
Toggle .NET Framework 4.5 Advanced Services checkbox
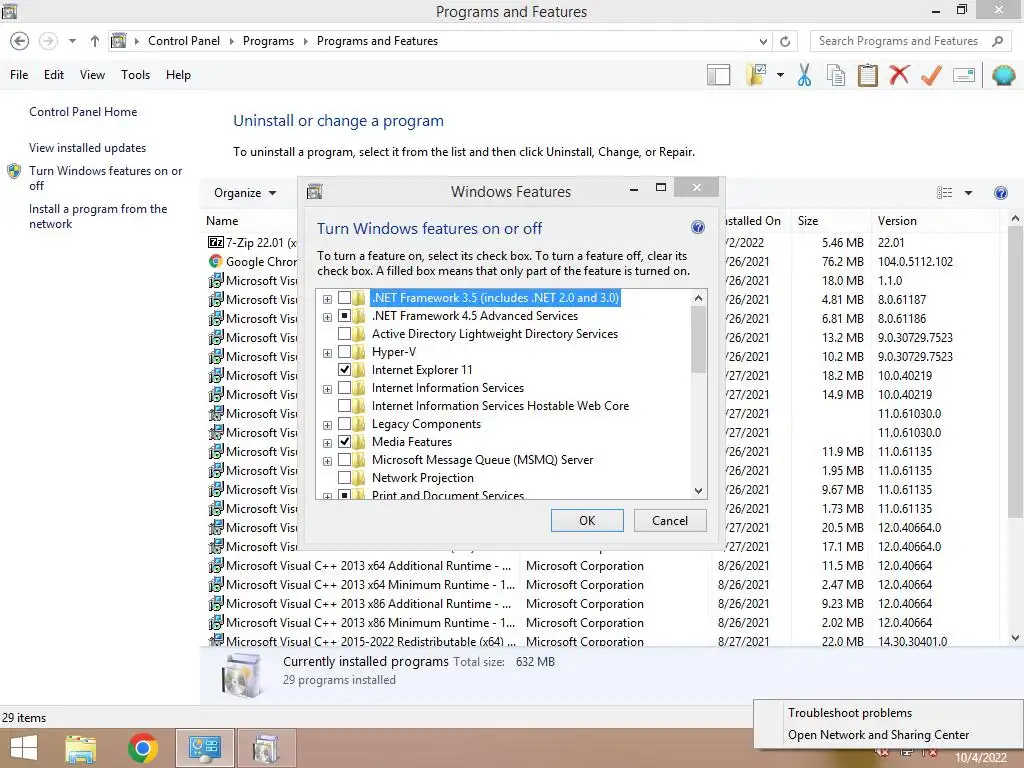click(344, 316)
